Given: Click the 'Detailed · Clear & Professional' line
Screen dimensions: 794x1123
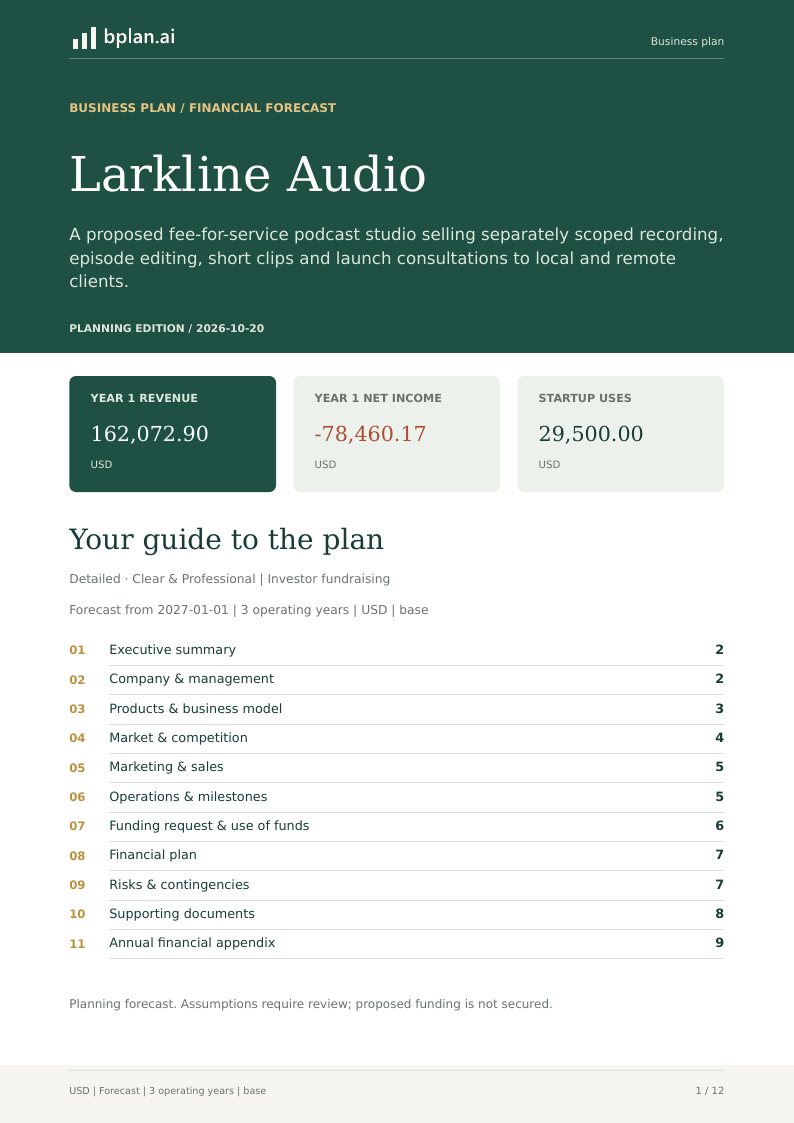Looking at the screenshot, I should click(x=230, y=579).
